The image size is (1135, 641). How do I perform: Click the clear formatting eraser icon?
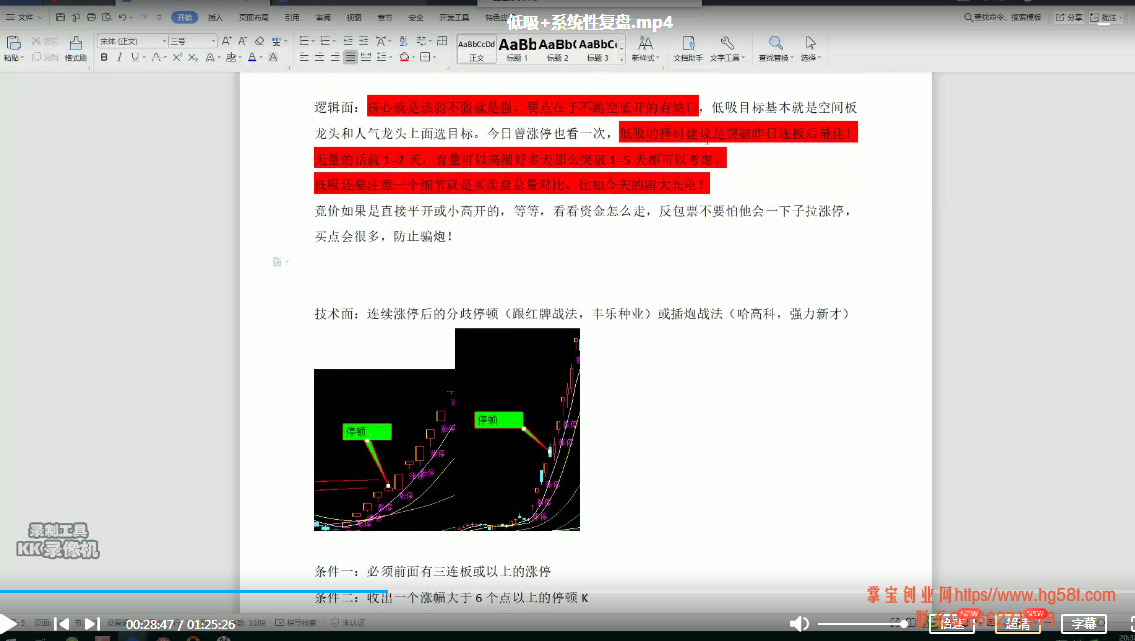tap(259, 41)
